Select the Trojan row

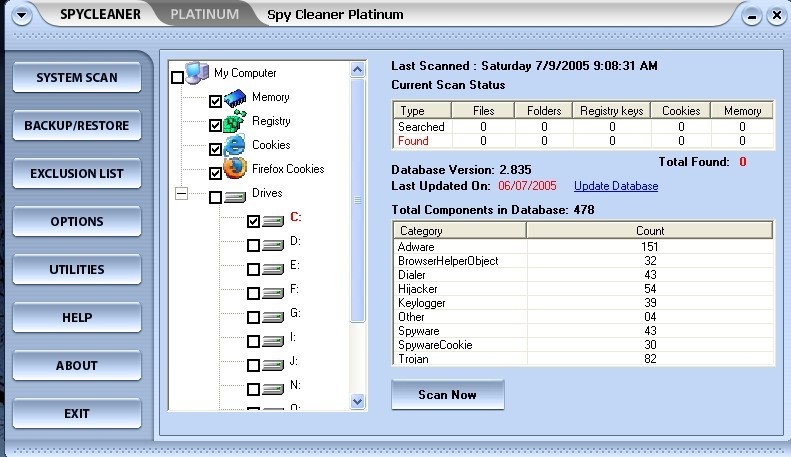[583, 359]
